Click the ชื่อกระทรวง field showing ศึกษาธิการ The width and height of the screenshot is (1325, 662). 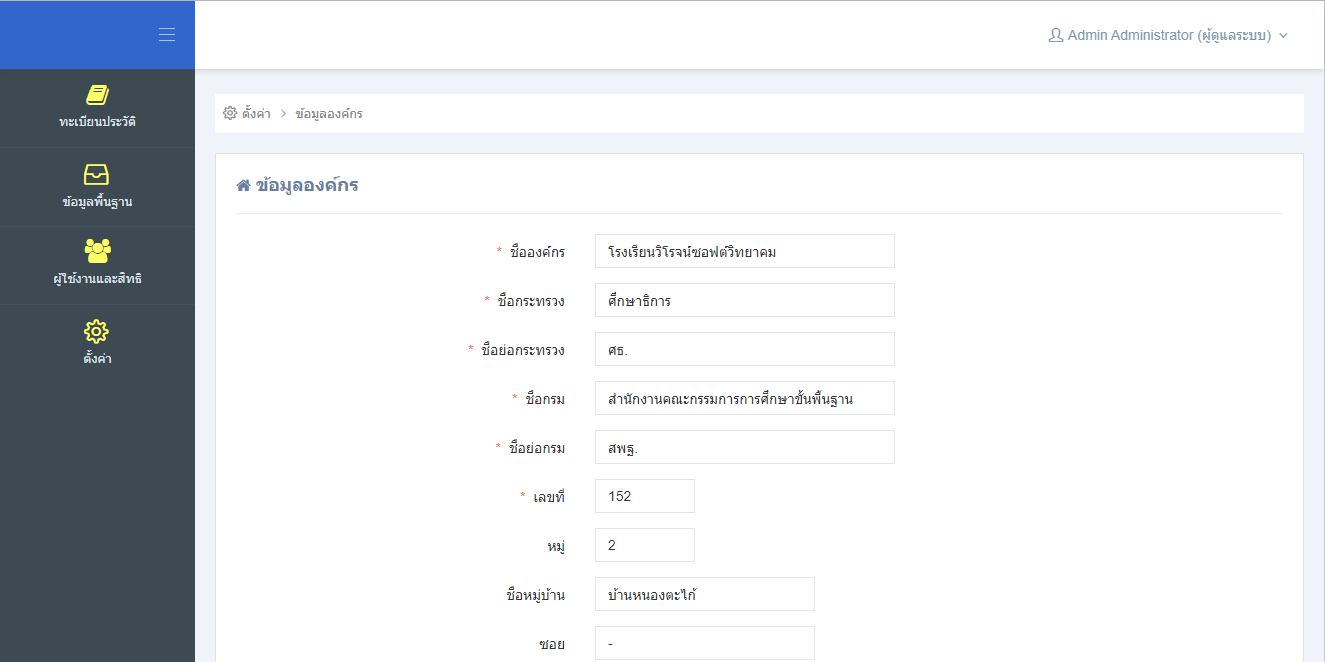point(745,300)
